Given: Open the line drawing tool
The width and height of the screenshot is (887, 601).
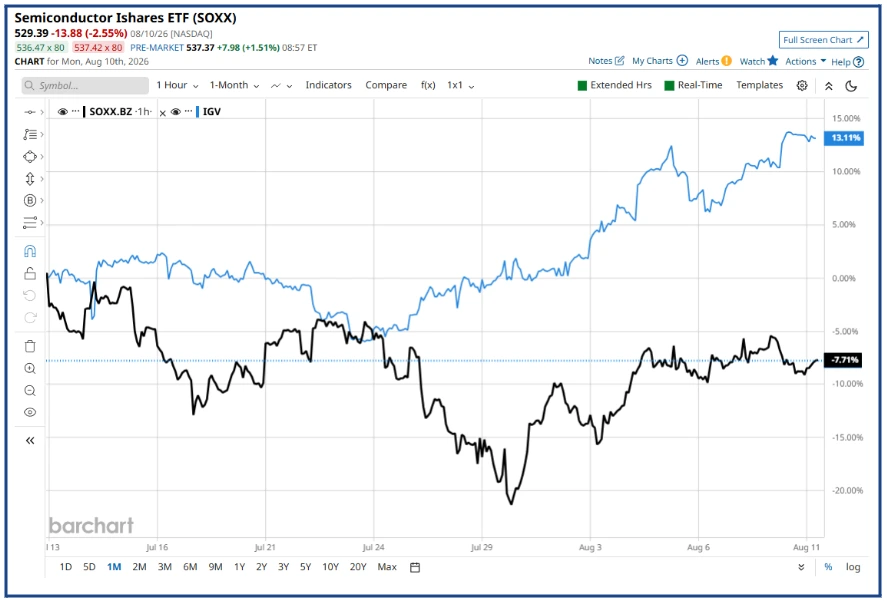Looking at the screenshot, I should pyautogui.click(x=29, y=112).
